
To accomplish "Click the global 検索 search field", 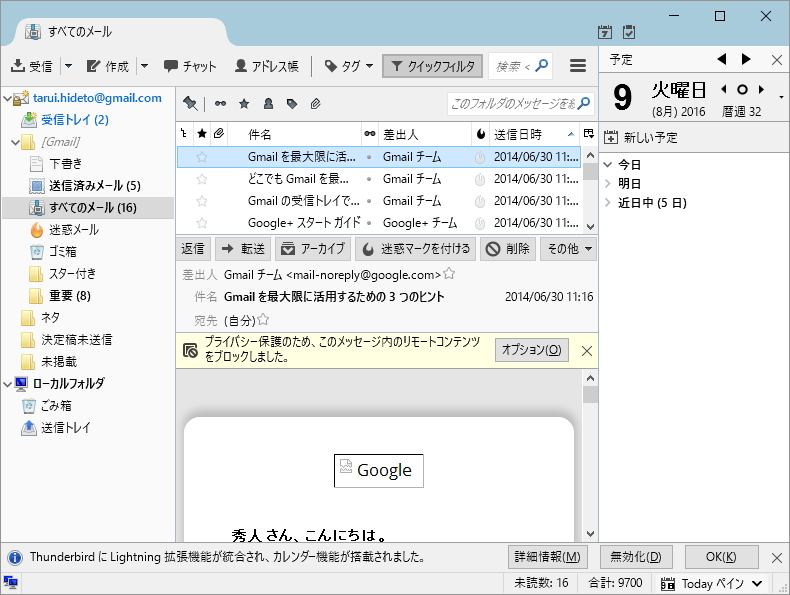I will [520, 66].
